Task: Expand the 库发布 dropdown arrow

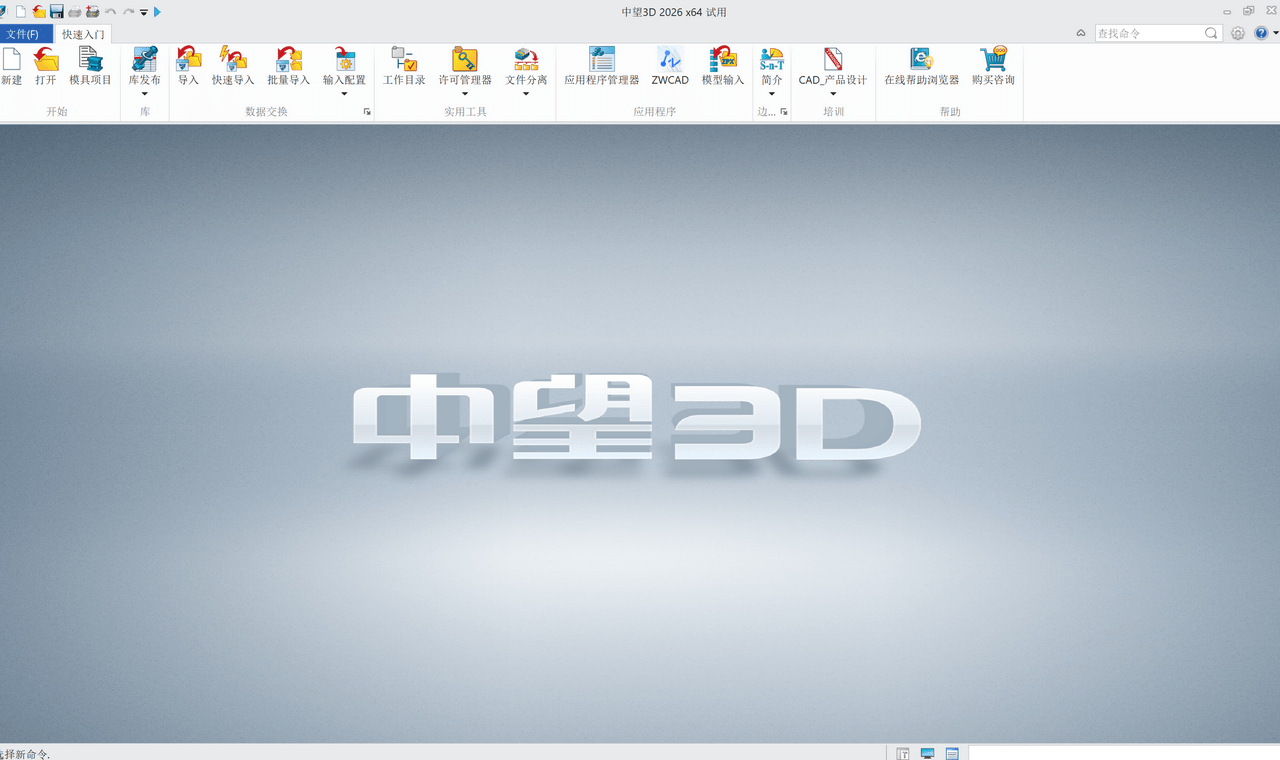Action: click(x=145, y=94)
